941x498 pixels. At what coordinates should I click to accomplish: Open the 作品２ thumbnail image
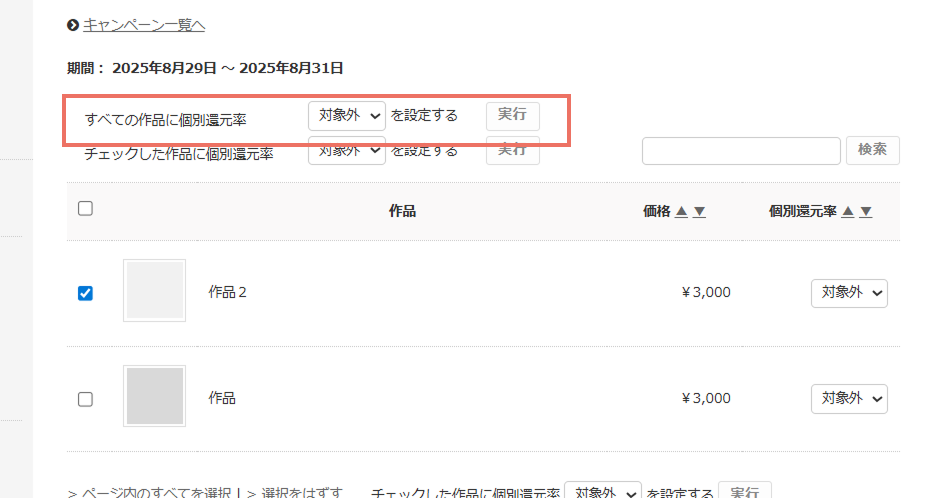pos(154,291)
